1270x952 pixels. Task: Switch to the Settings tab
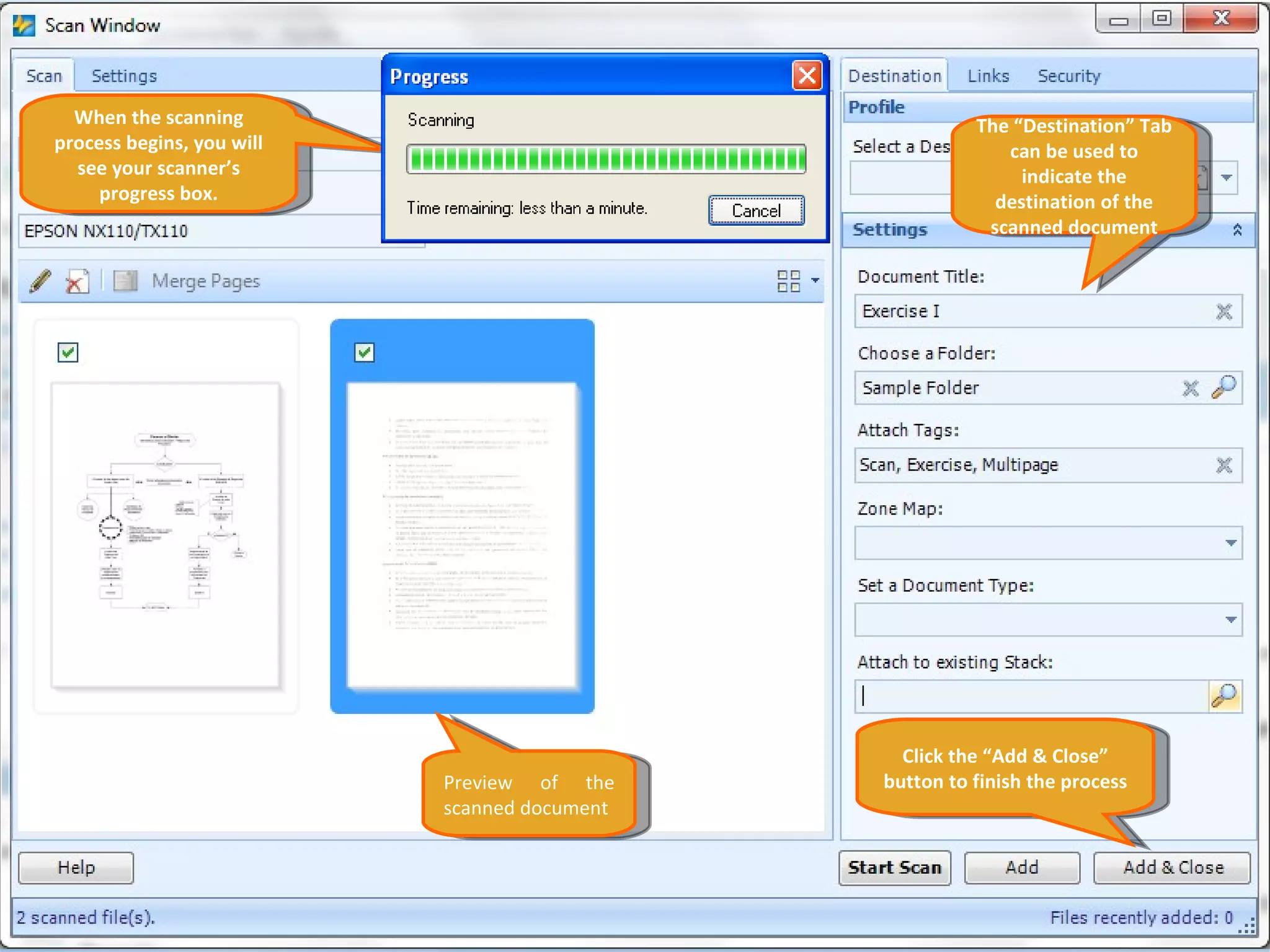coord(124,76)
